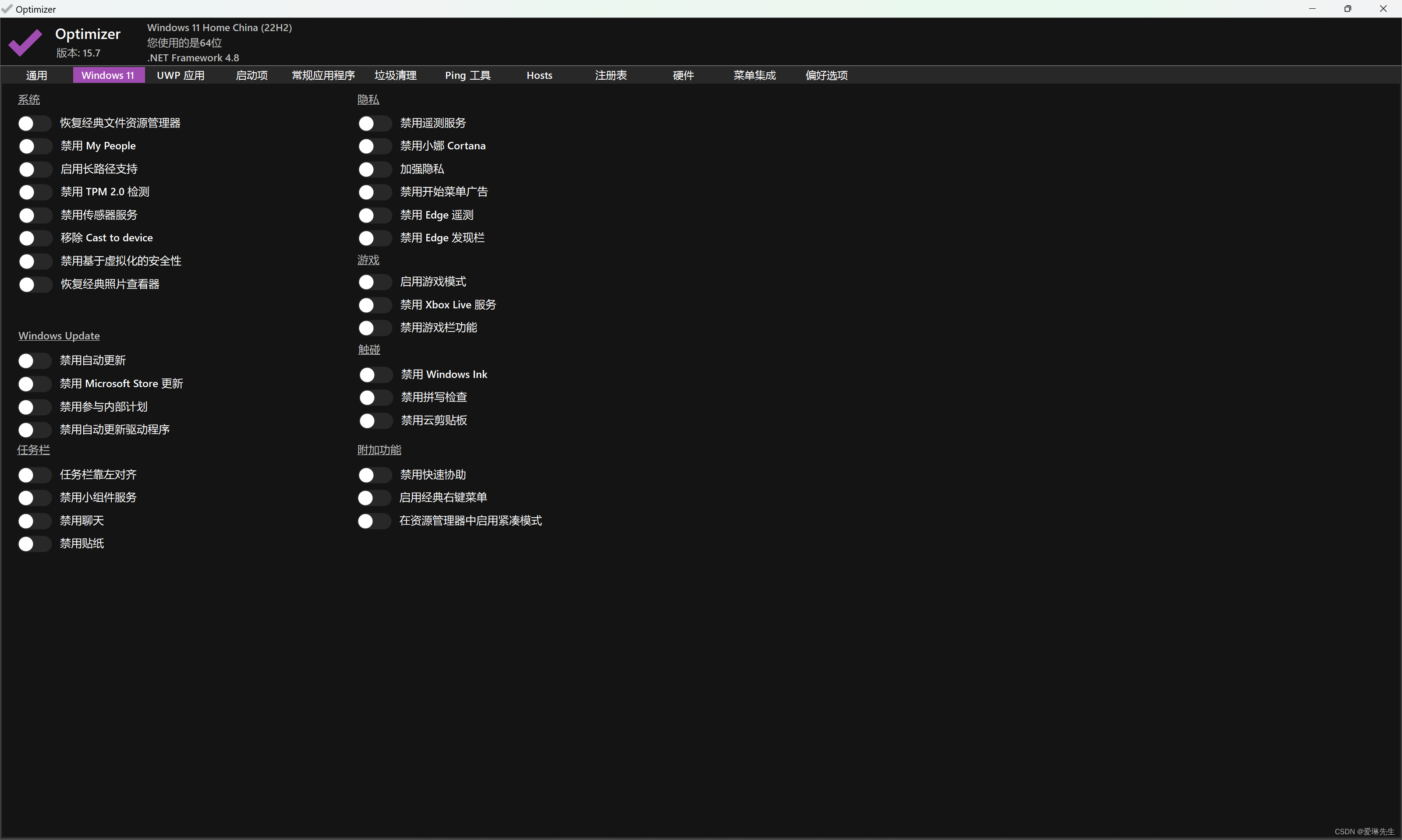Click the Windows 11 Home China (22H2) text
Image resolution: width=1402 pixels, height=840 pixels.
[219, 27]
